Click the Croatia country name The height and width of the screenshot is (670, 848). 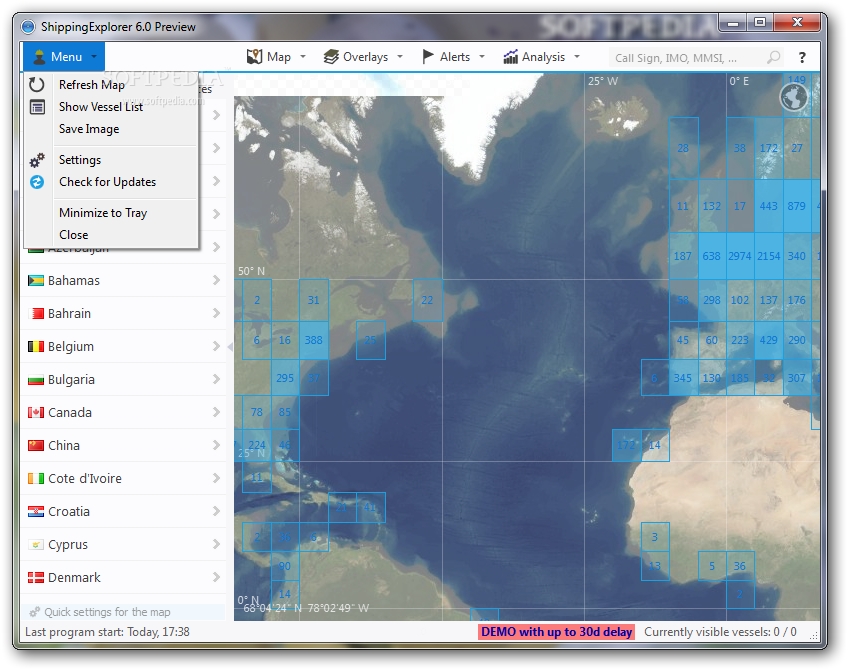(69, 512)
